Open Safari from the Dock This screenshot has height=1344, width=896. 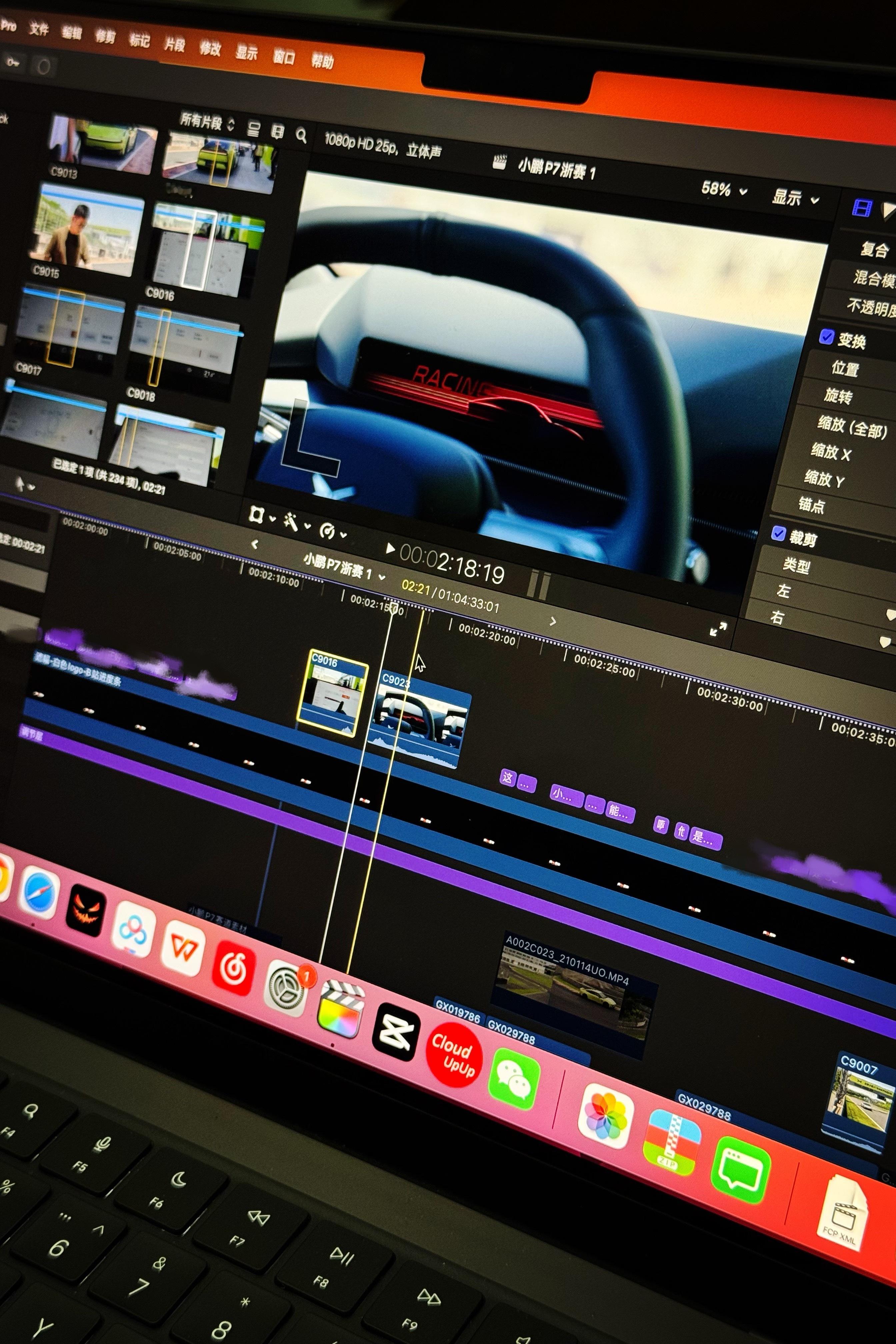38,892
